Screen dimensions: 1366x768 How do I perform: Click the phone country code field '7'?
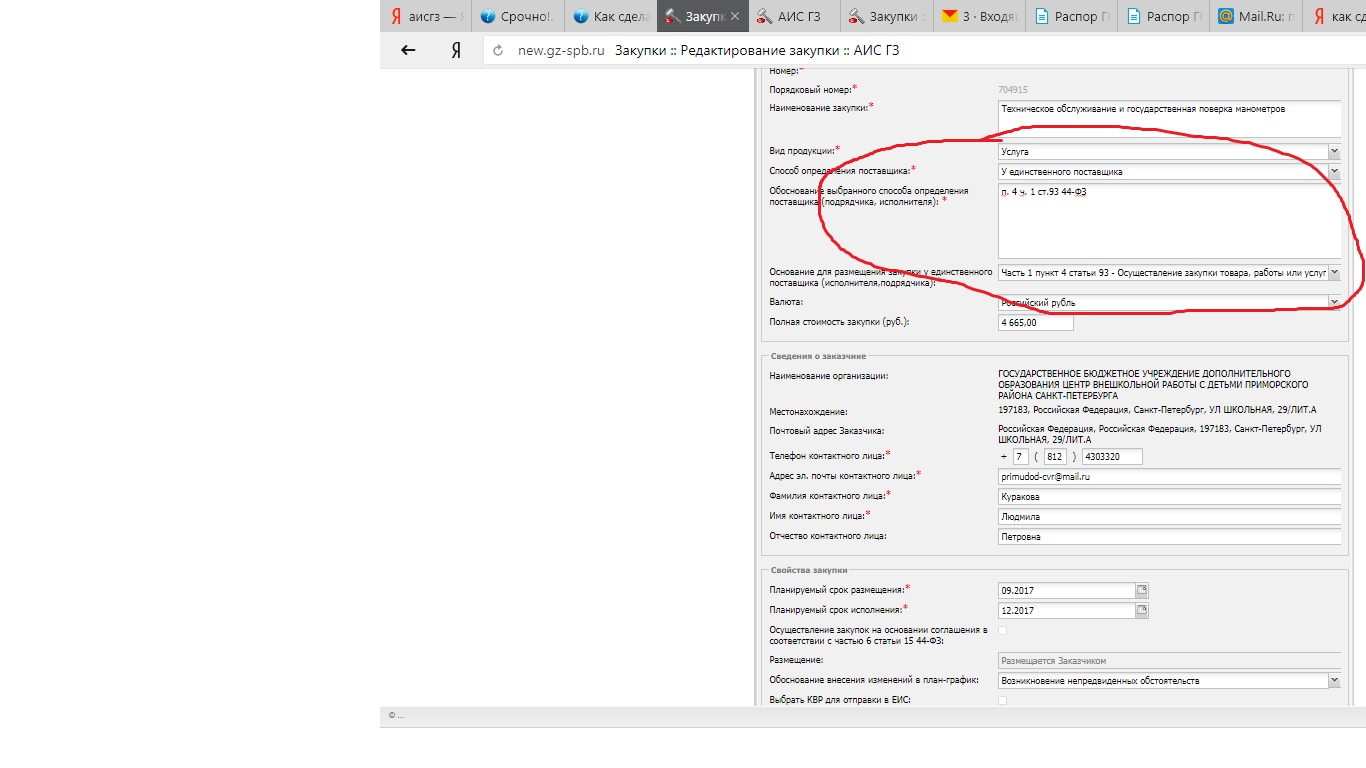[1020, 456]
